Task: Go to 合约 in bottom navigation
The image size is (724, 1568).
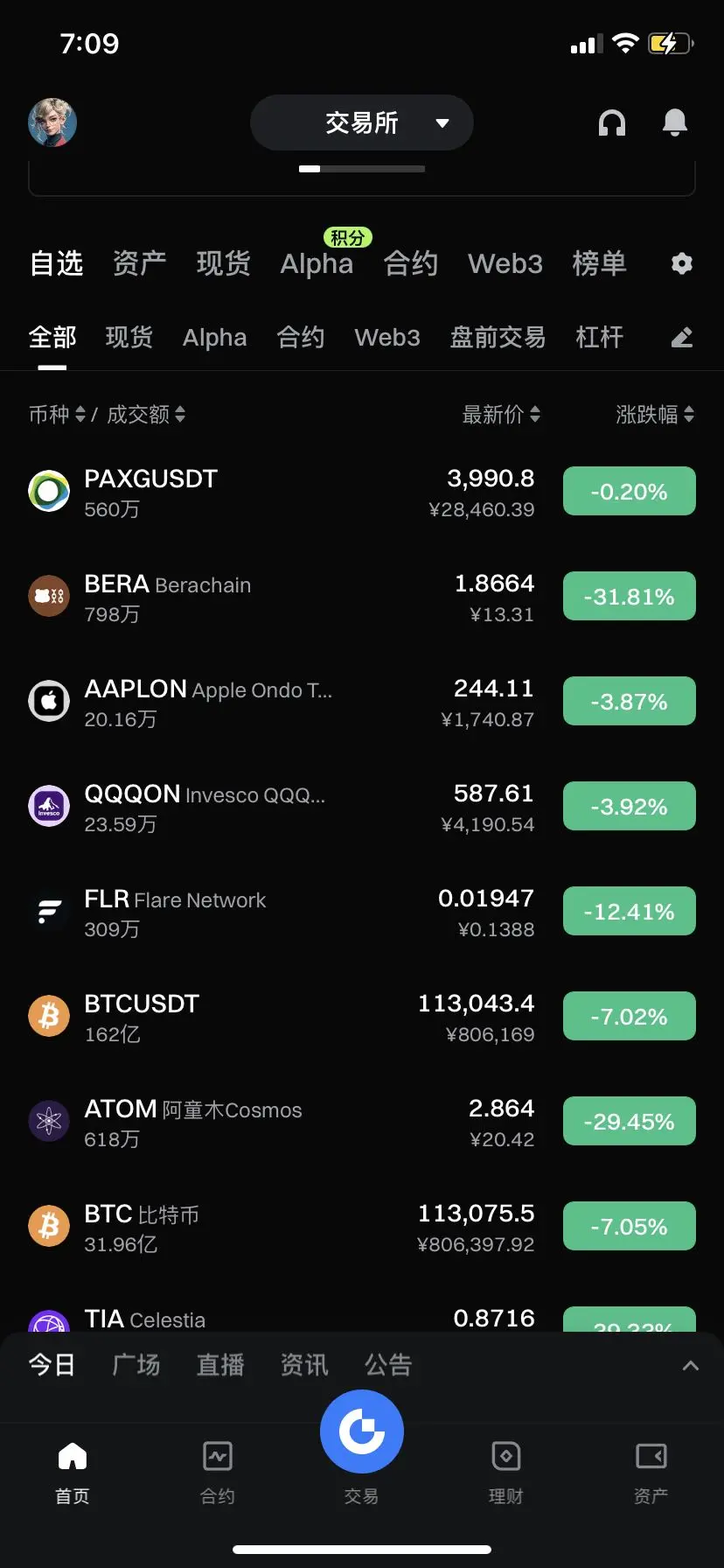Action: pos(217,1472)
